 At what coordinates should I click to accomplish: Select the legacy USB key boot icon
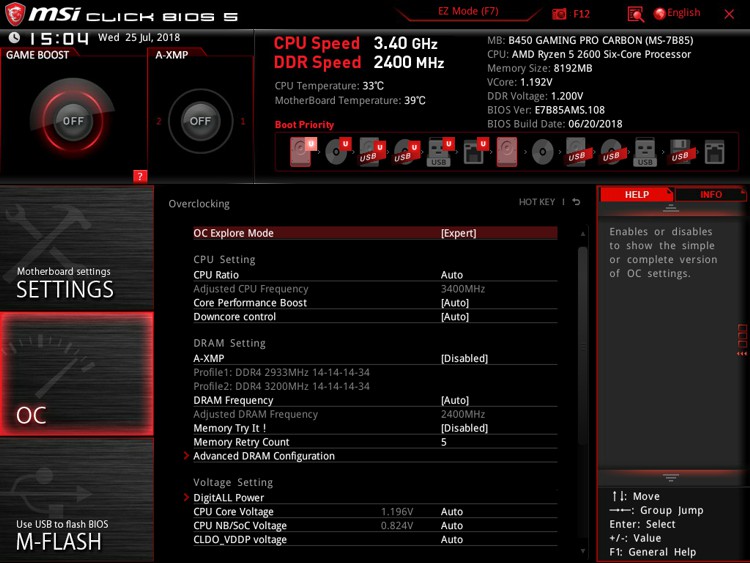(x=645, y=152)
